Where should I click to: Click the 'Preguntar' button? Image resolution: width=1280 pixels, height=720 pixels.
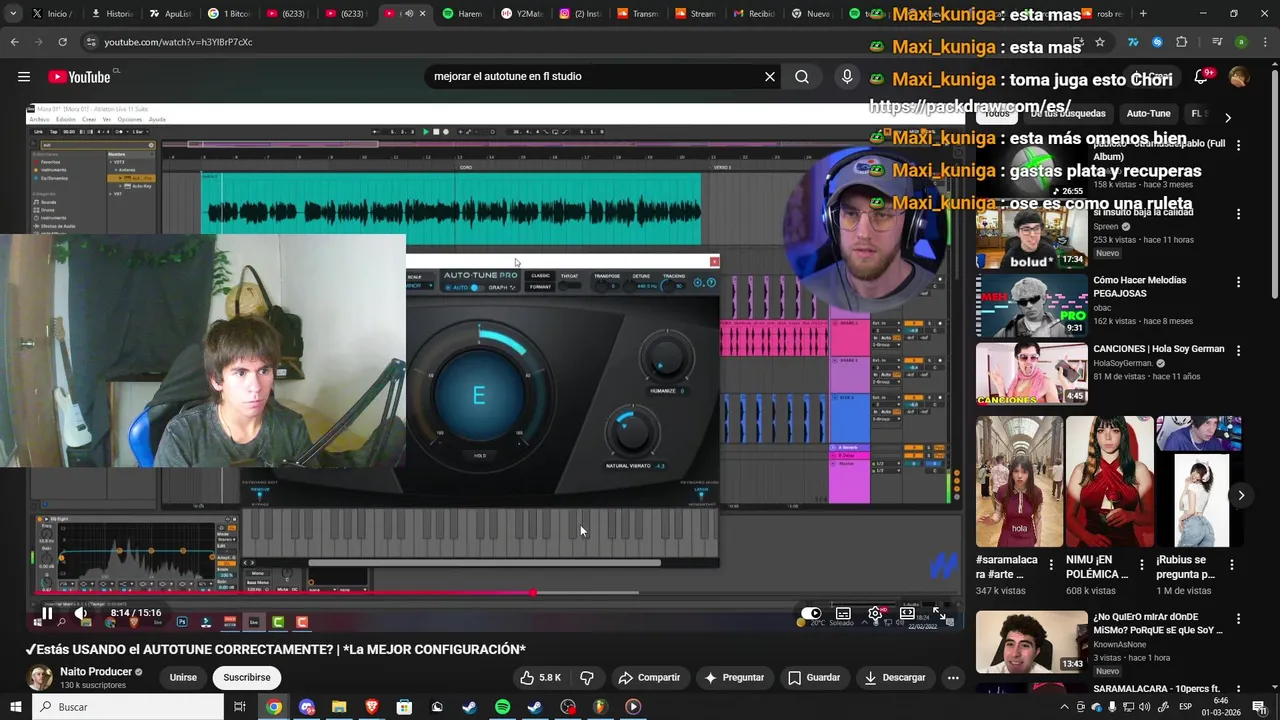point(734,677)
